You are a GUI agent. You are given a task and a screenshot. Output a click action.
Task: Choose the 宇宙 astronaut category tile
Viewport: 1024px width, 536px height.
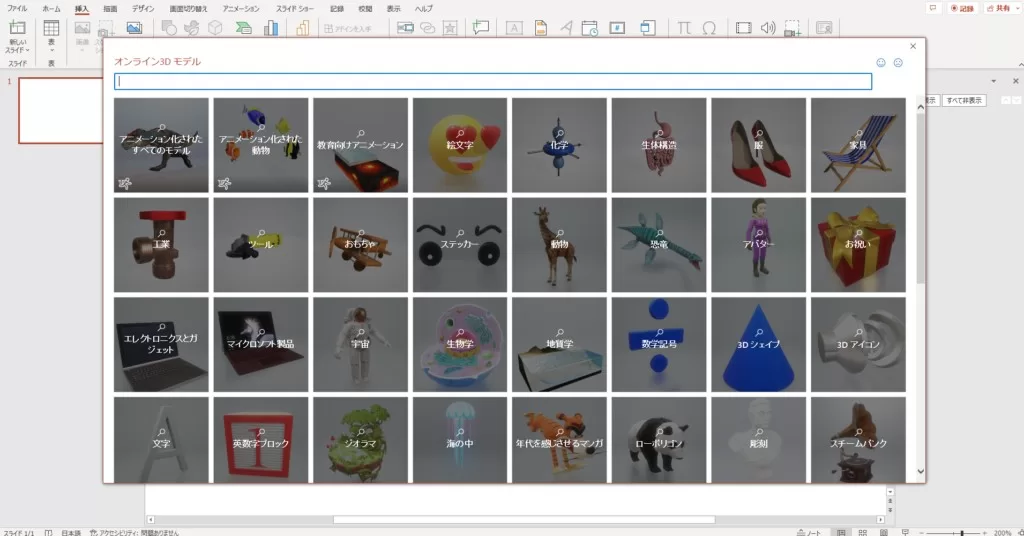(x=360, y=344)
